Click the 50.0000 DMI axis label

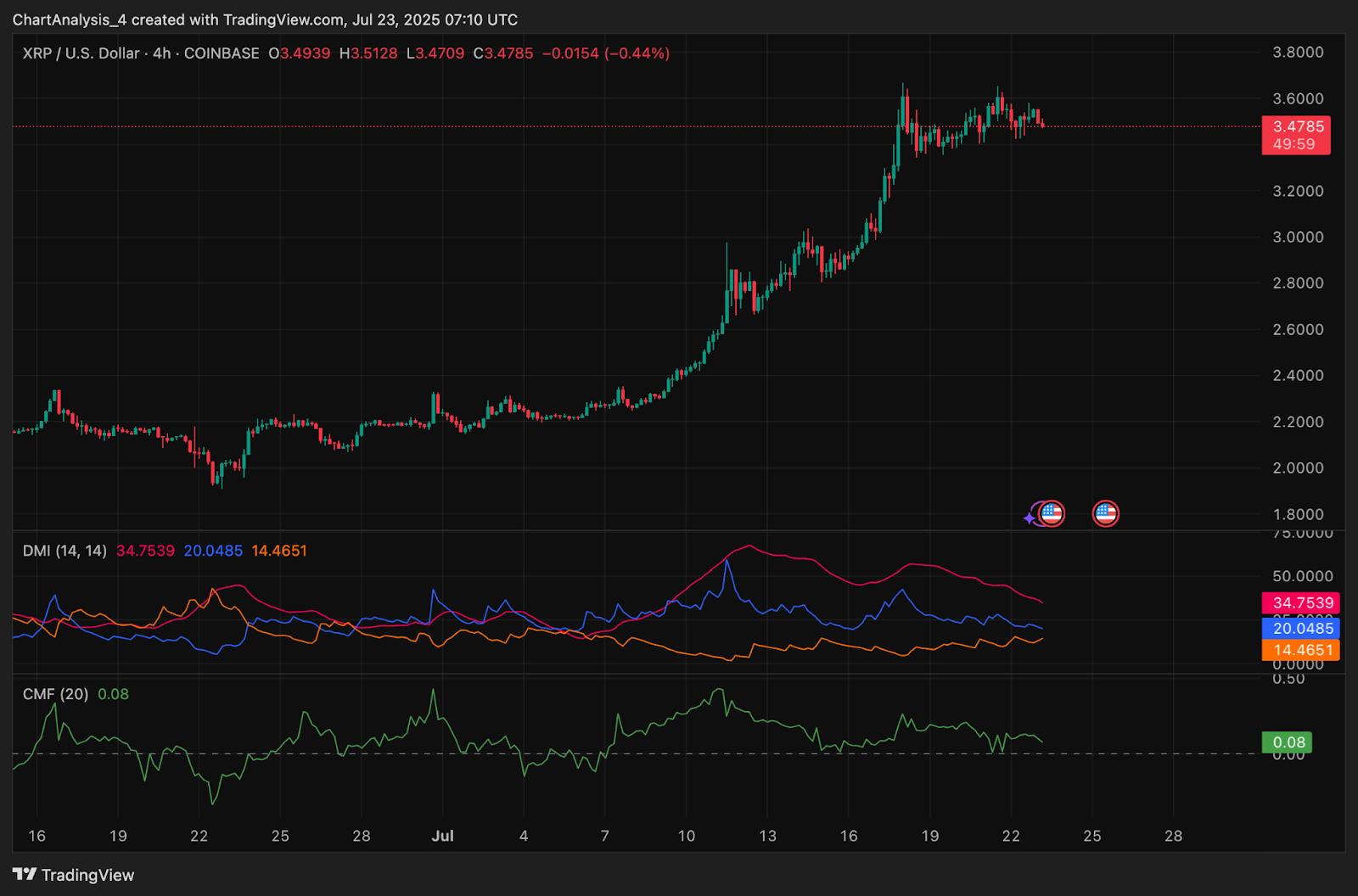[x=1303, y=577]
